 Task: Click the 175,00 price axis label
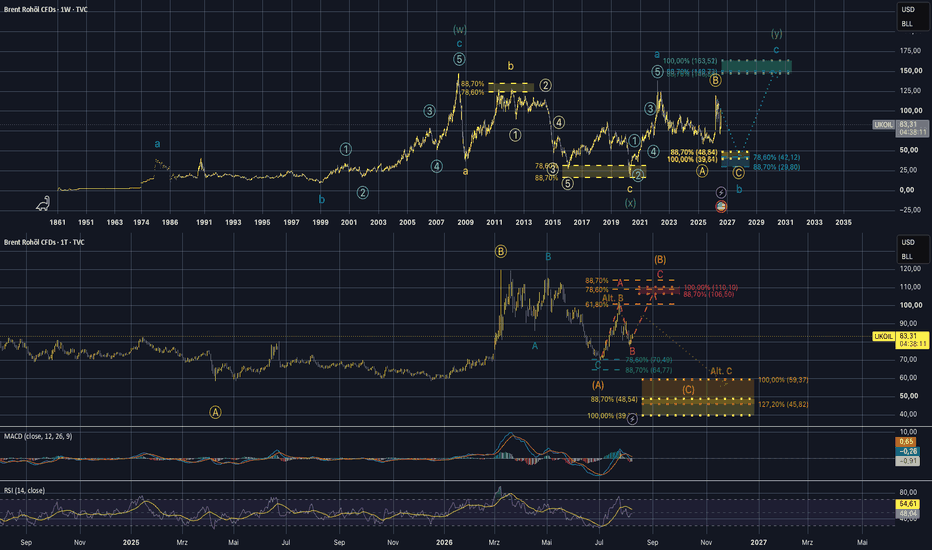point(911,51)
